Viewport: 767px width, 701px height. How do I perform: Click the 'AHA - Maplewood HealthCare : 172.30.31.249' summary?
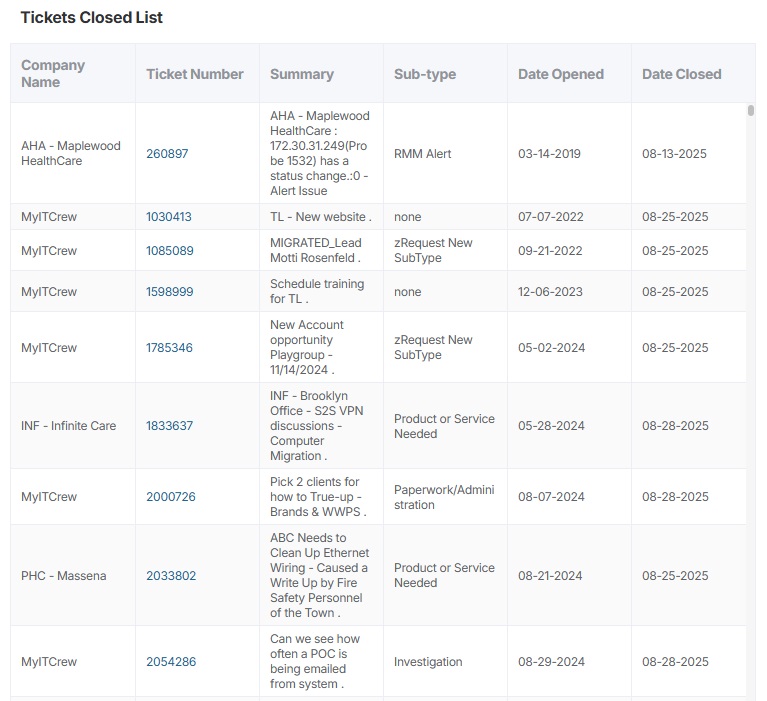pyautogui.click(x=319, y=153)
